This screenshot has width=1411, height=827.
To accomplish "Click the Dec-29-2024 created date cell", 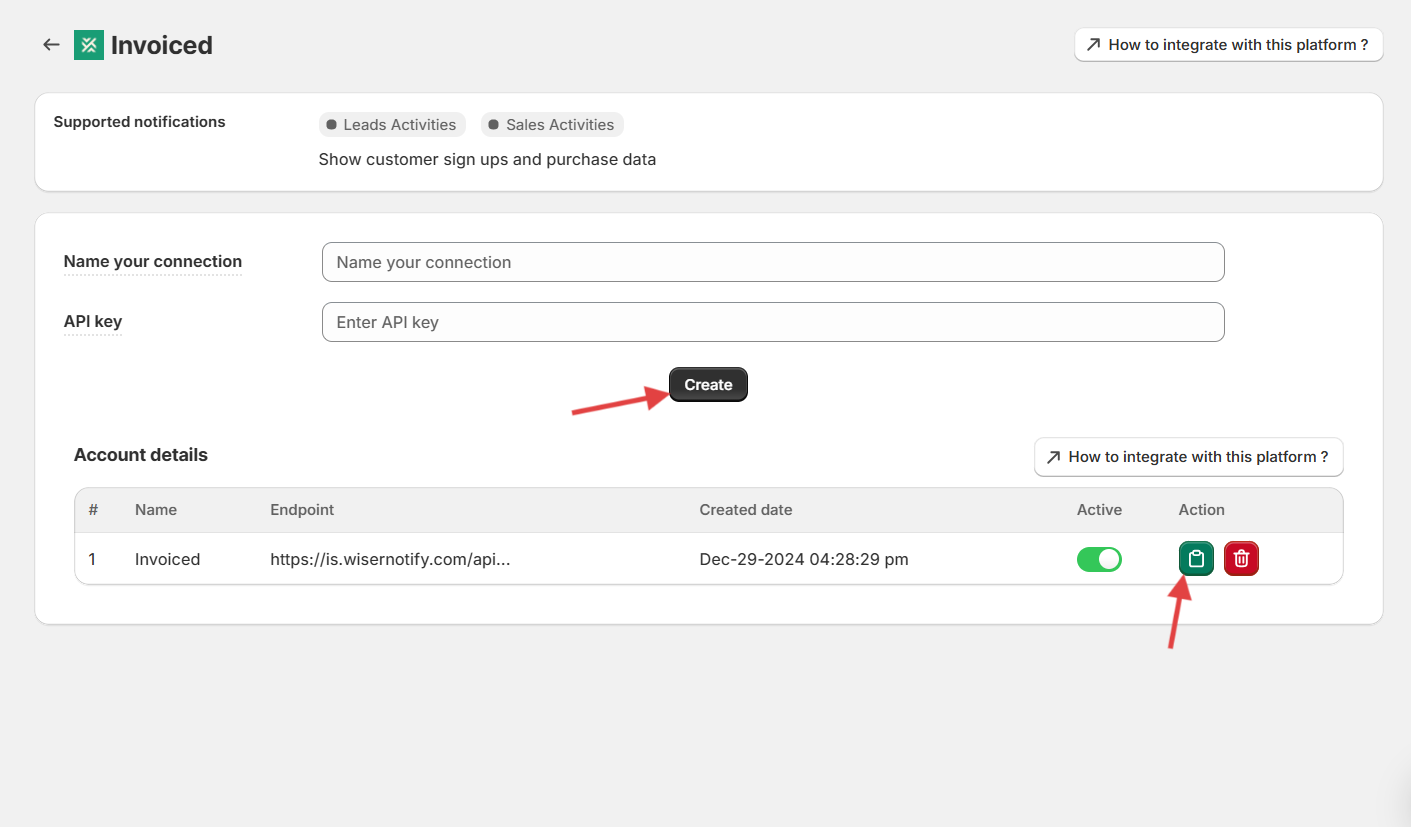I will 803,559.
